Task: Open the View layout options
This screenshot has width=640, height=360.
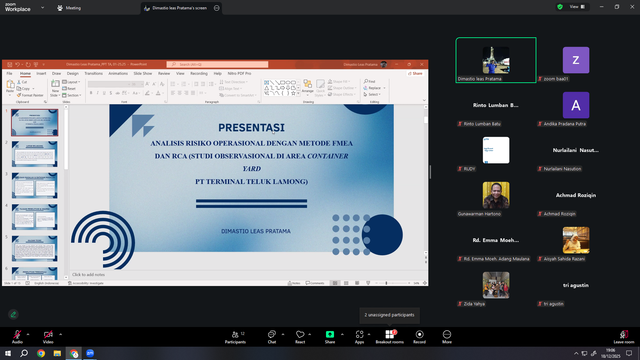Action: pos(577,7)
